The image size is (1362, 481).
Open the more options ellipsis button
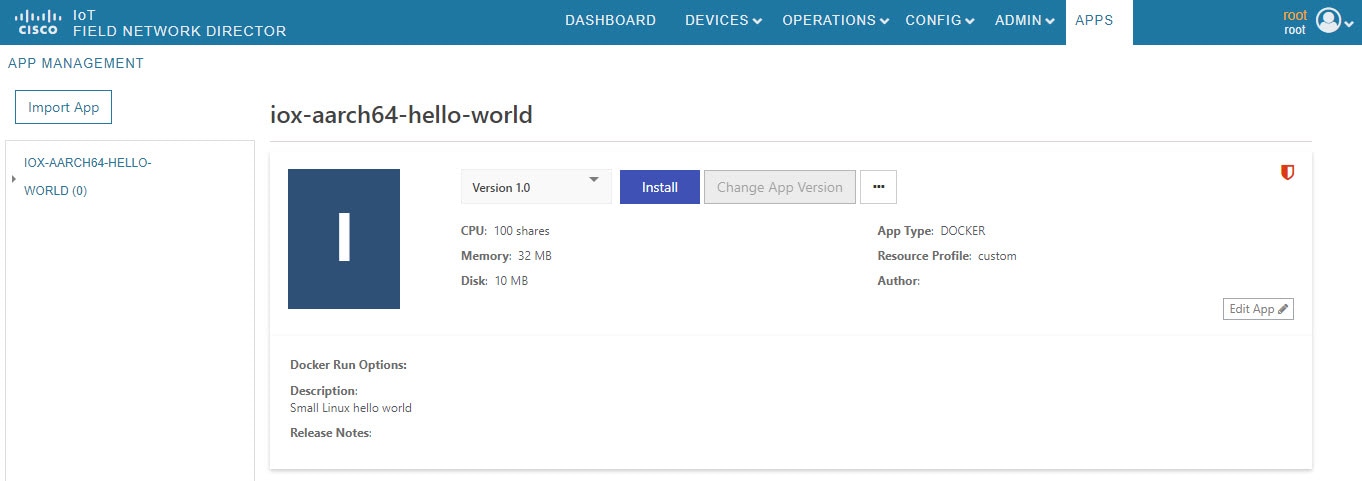tap(878, 187)
